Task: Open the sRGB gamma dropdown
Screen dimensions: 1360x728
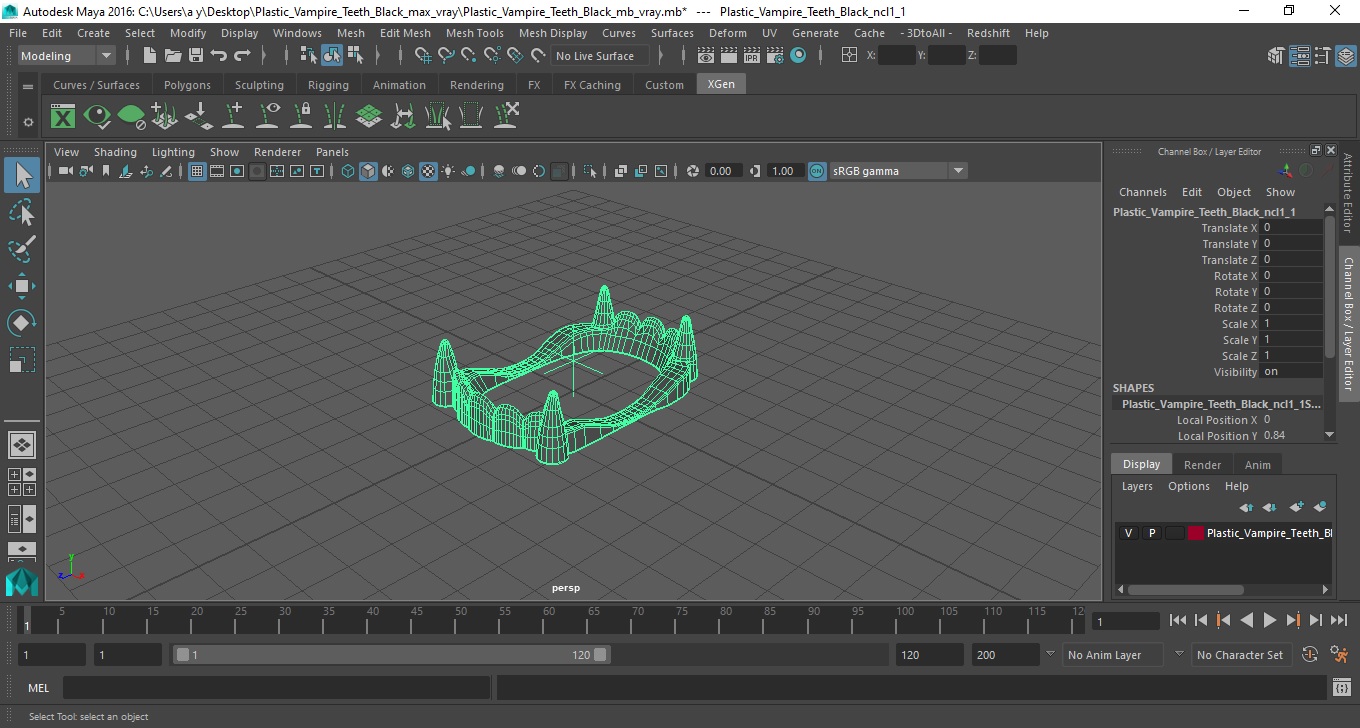Action: click(x=898, y=171)
